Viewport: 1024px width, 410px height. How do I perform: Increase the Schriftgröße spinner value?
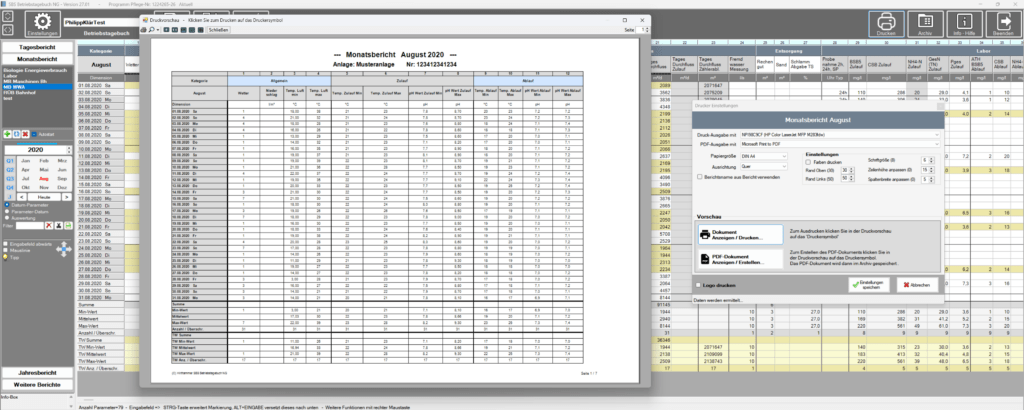929,159
